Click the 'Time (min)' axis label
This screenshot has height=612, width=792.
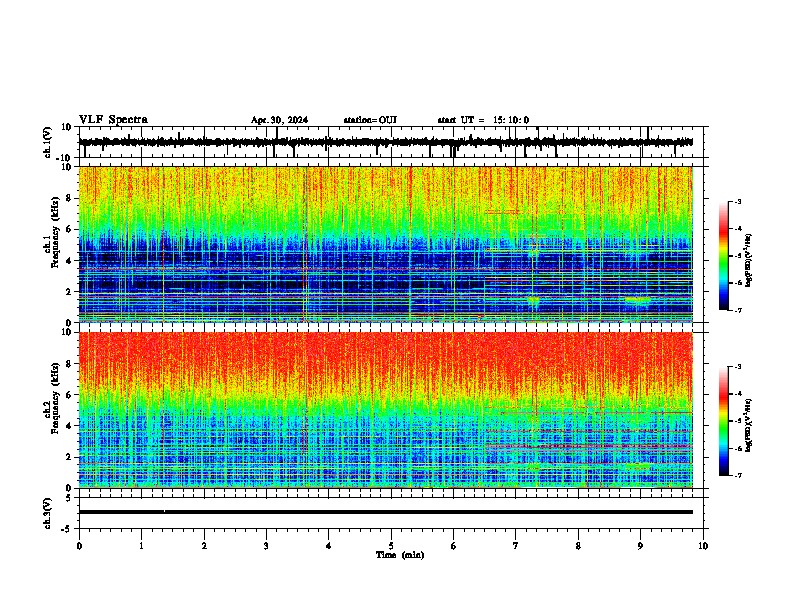click(400, 555)
